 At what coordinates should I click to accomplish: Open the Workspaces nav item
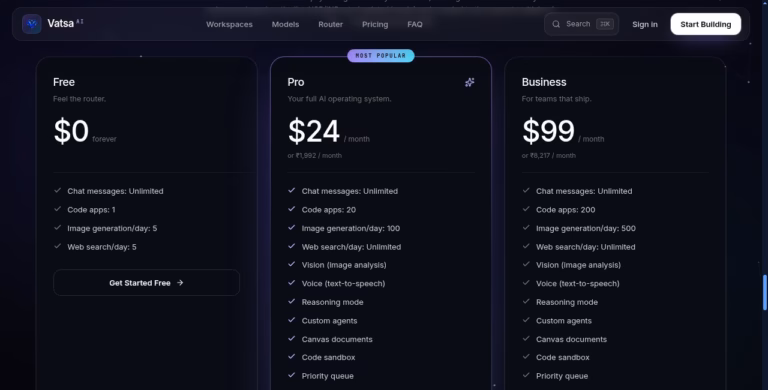pyautogui.click(x=229, y=24)
